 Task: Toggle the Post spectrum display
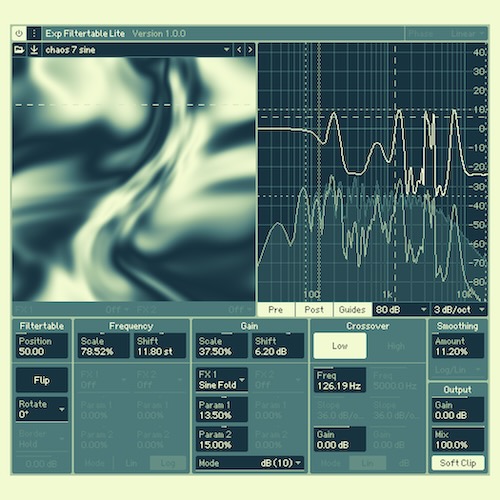pyautogui.click(x=314, y=310)
